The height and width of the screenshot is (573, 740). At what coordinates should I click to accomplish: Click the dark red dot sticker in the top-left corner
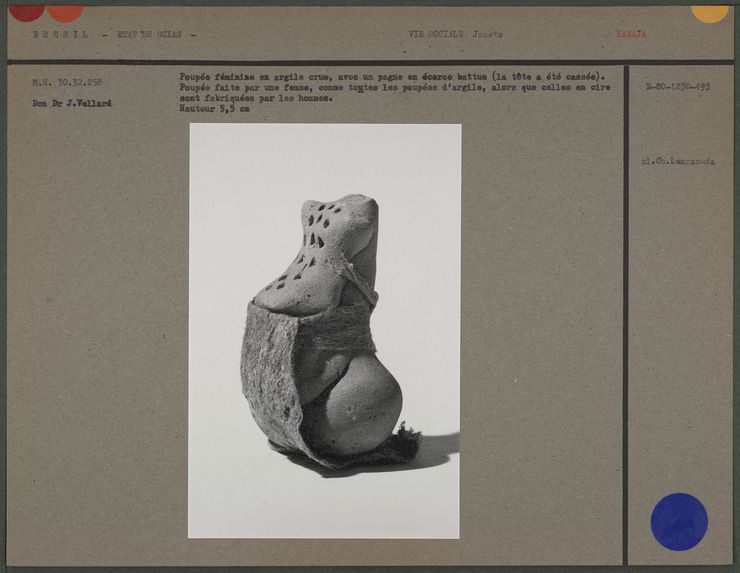click(x=26, y=11)
